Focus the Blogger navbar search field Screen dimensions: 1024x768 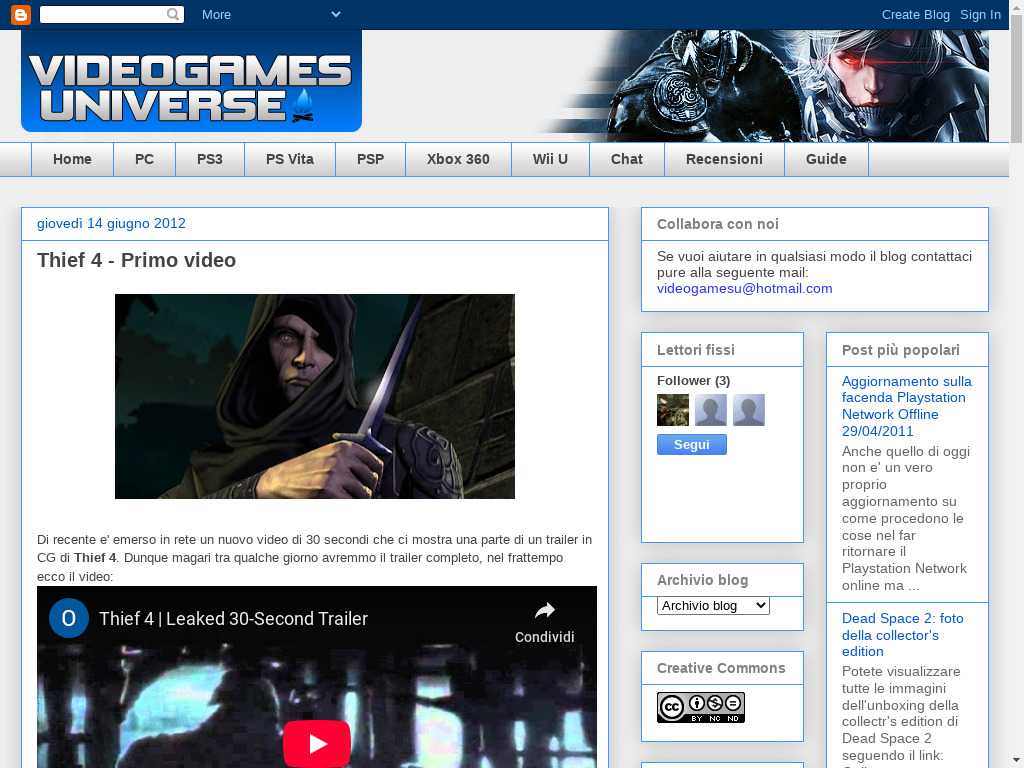click(112, 14)
